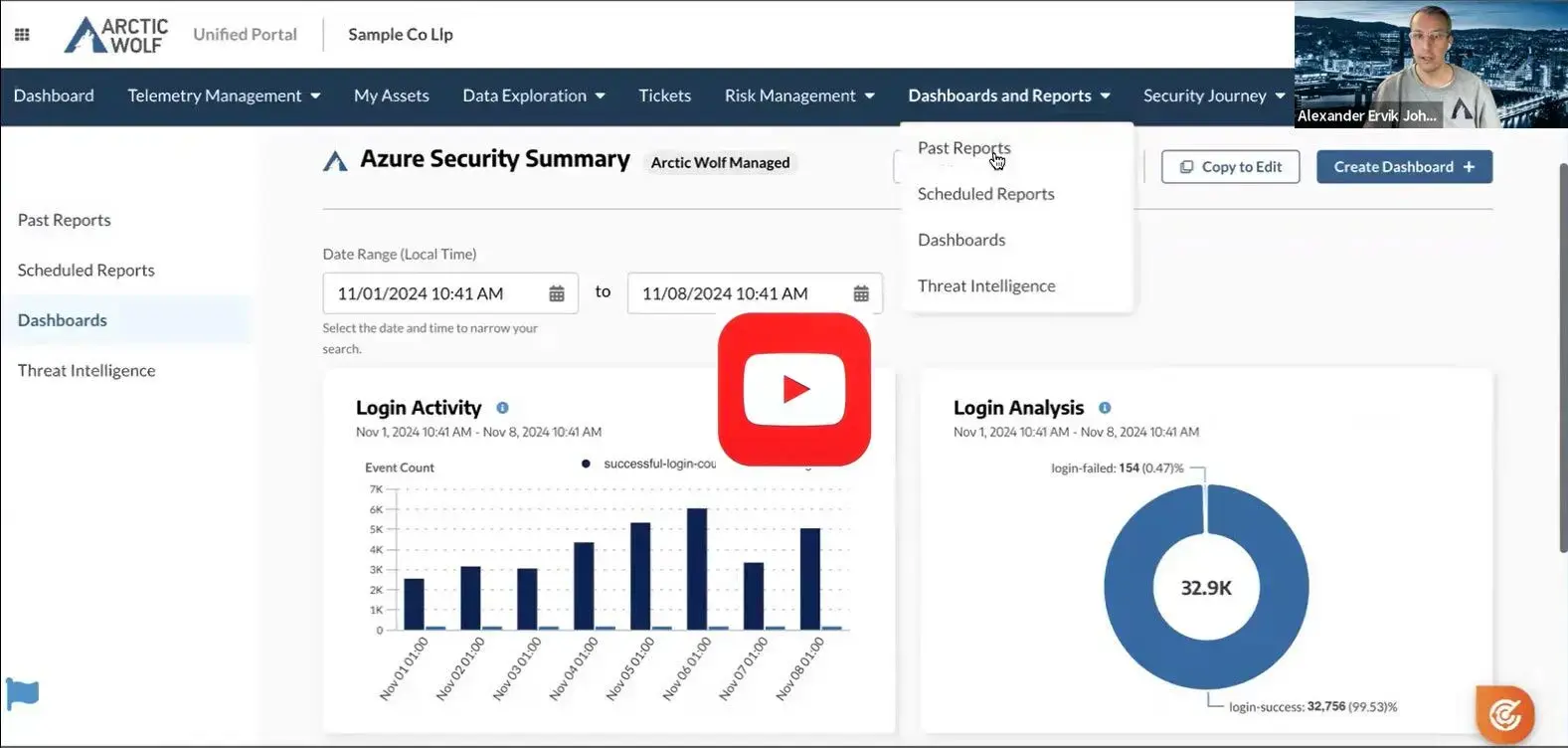Click the copy icon in Copy to Edit

pos(1186,167)
